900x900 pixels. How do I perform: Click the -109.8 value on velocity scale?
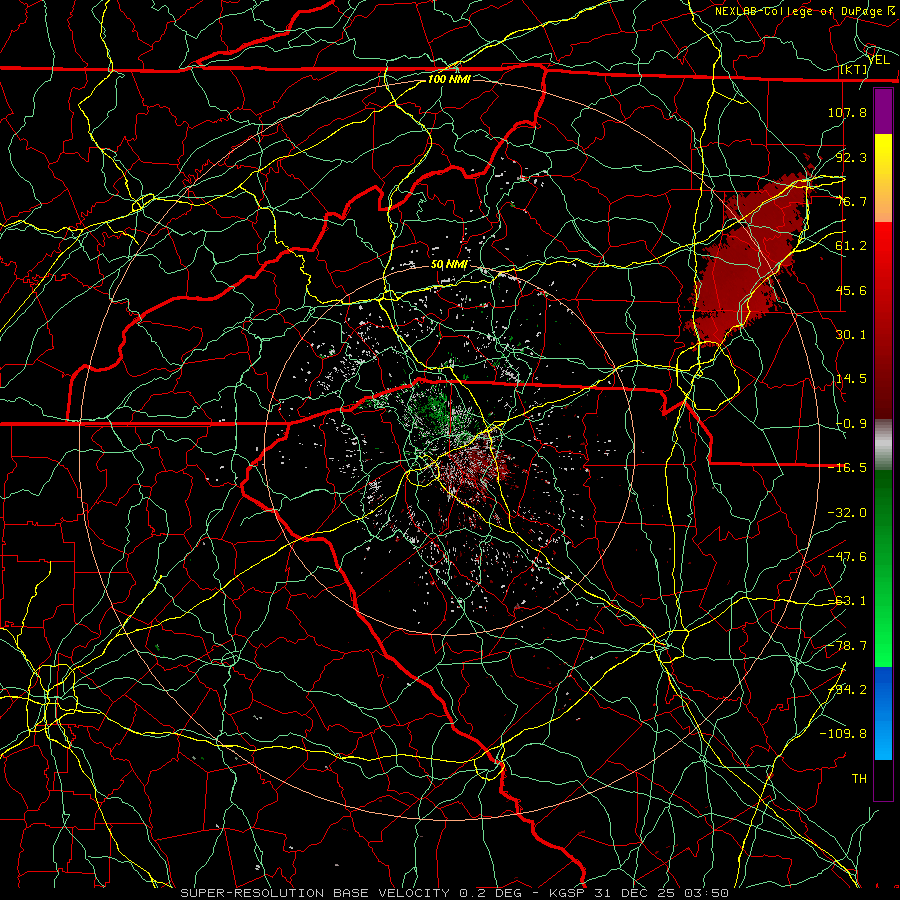(x=843, y=734)
